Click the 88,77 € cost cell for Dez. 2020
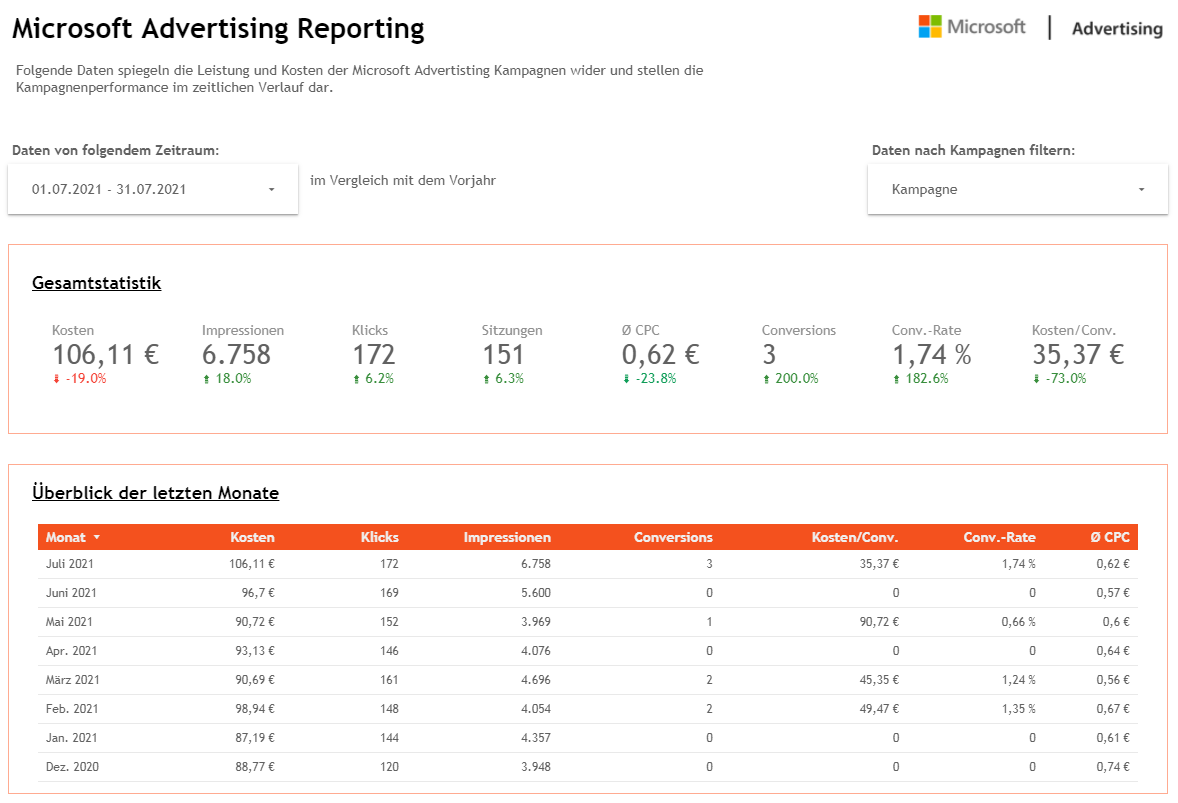 click(255, 767)
